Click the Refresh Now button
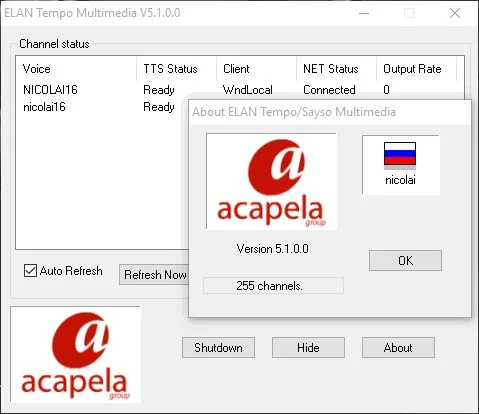479x414 pixels. (154, 275)
